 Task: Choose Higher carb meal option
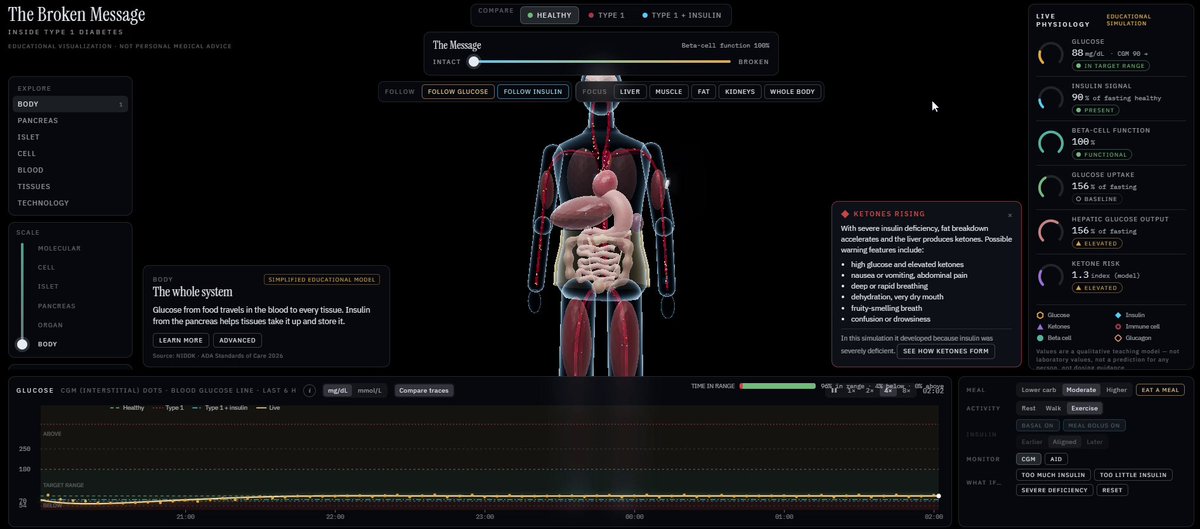1116,390
